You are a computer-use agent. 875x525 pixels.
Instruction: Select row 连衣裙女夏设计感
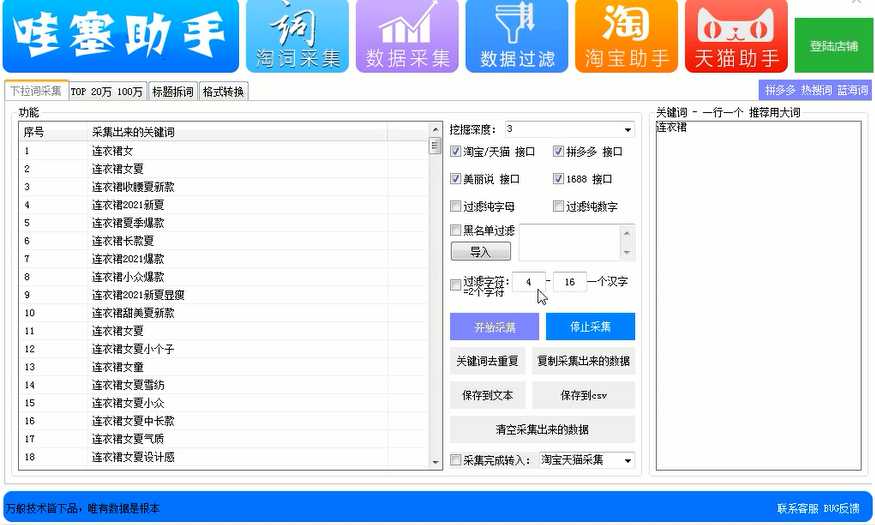(x=223, y=457)
